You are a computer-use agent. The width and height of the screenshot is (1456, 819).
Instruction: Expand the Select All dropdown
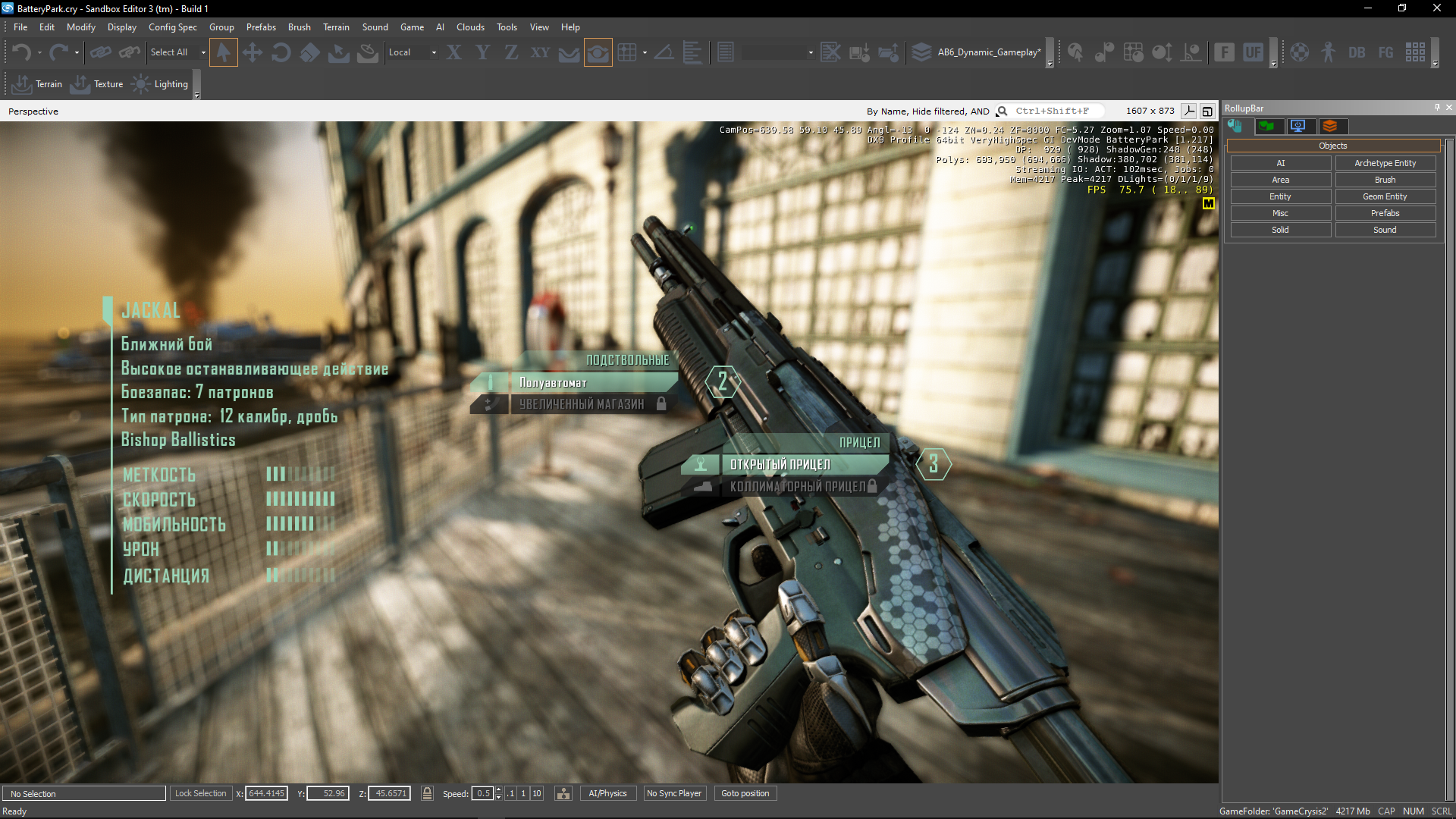(203, 52)
